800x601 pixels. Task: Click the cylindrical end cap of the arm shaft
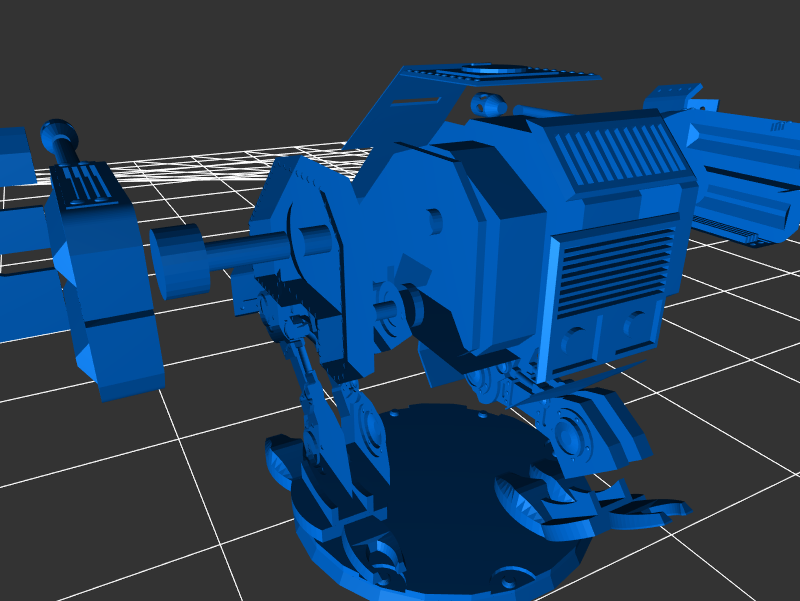(177, 259)
